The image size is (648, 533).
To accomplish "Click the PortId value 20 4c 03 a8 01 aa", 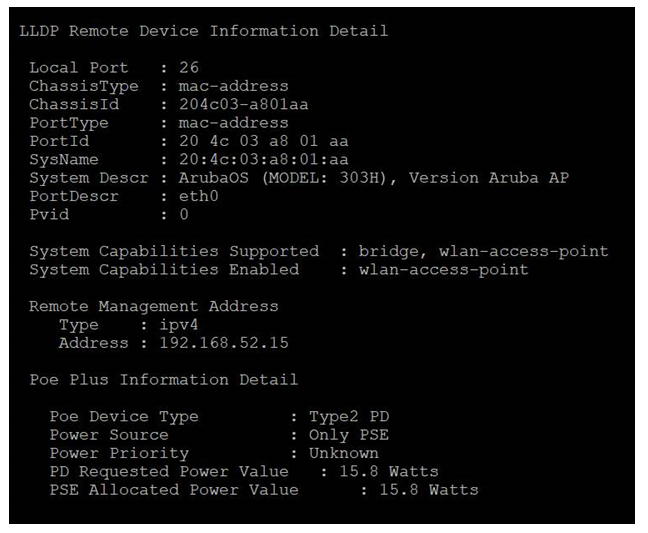I will (264, 141).
